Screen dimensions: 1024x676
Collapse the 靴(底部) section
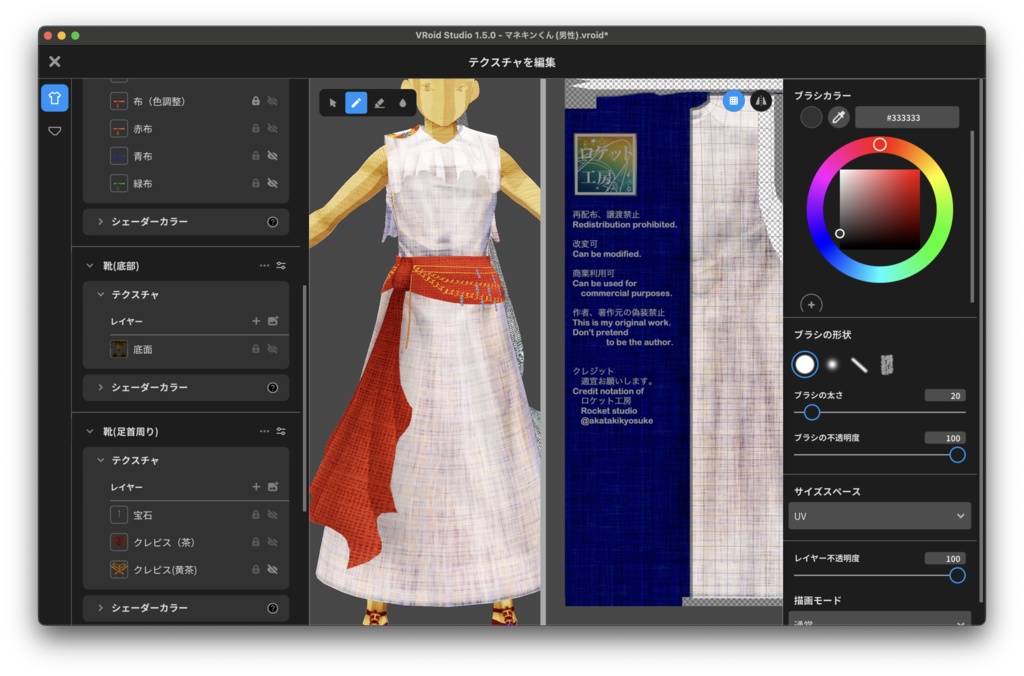(90, 266)
